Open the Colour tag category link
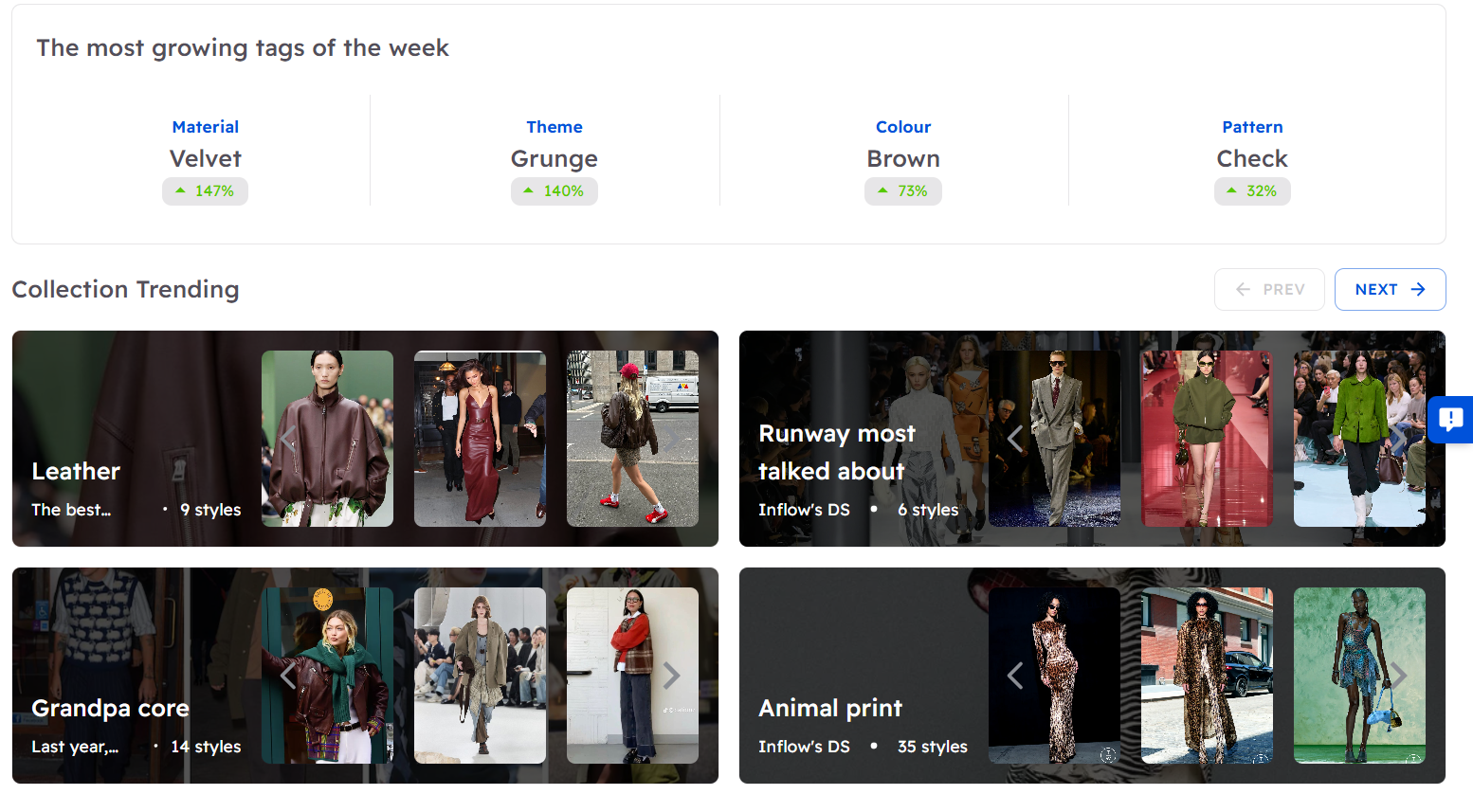 click(903, 127)
